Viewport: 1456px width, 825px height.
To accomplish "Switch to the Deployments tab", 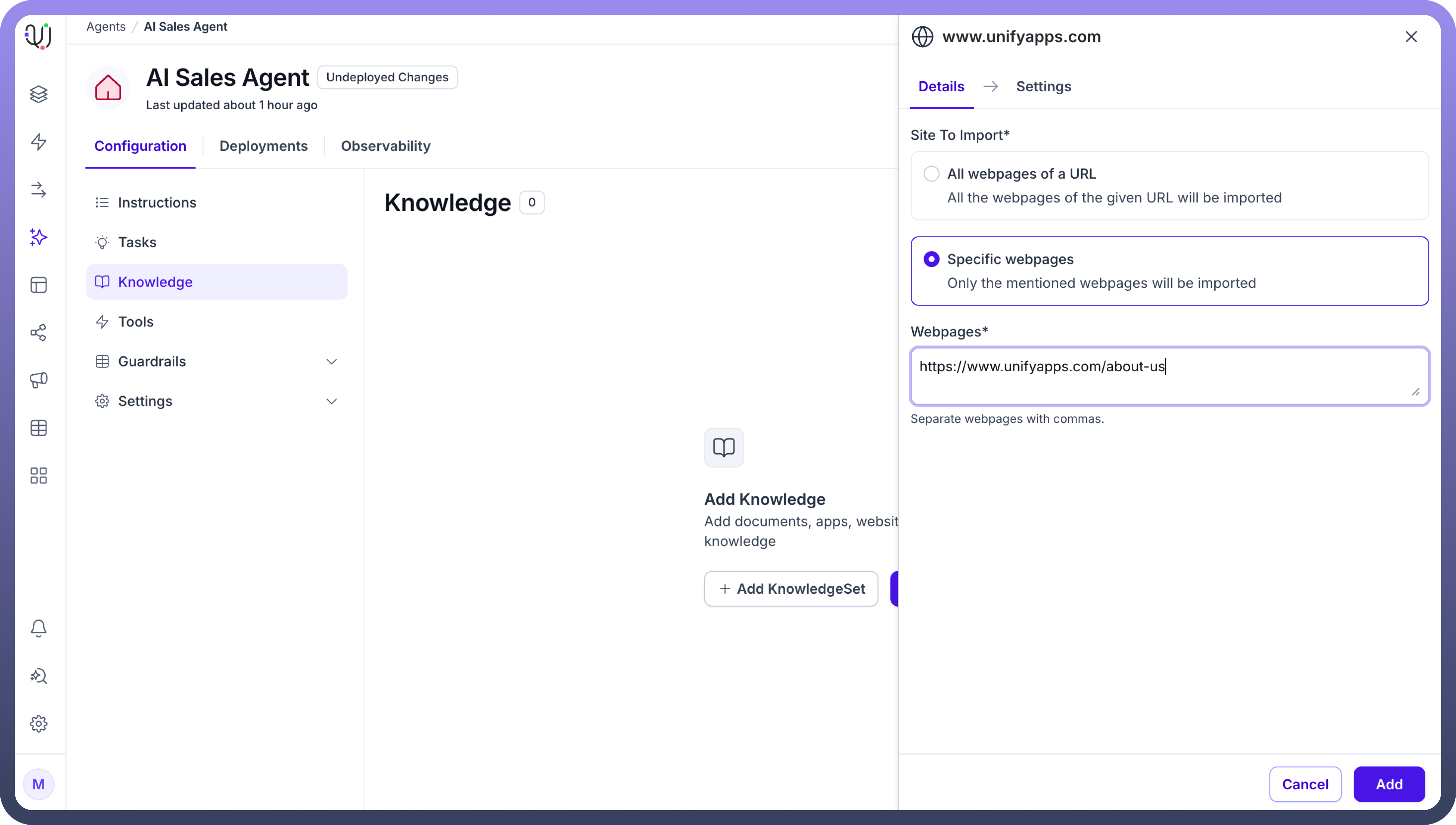I will [264, 146].
